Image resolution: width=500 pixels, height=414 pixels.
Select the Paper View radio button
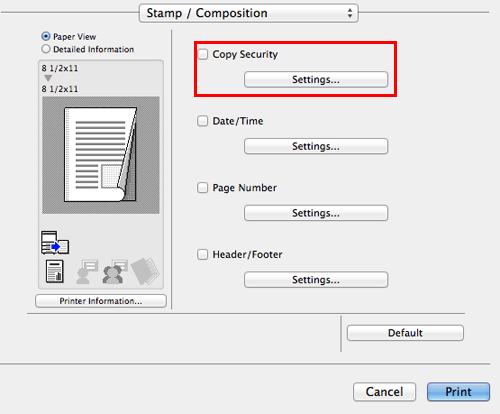46,36
